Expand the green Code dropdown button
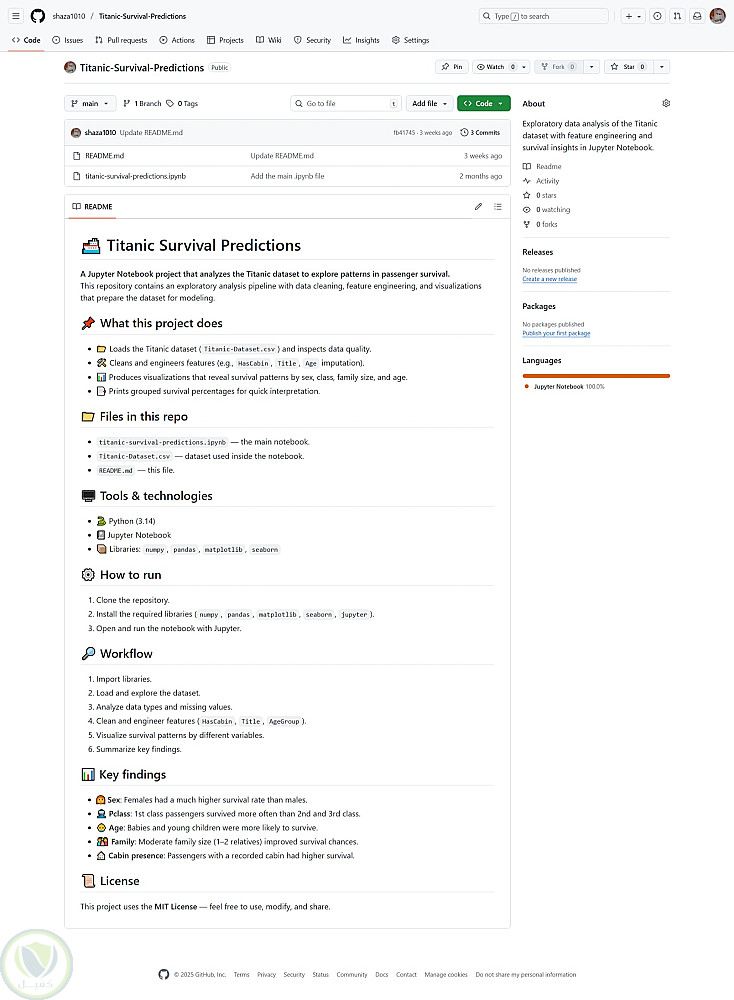The width and height of the screenshot is (734, 1000). pyautogui.click(x=484, y=103)
